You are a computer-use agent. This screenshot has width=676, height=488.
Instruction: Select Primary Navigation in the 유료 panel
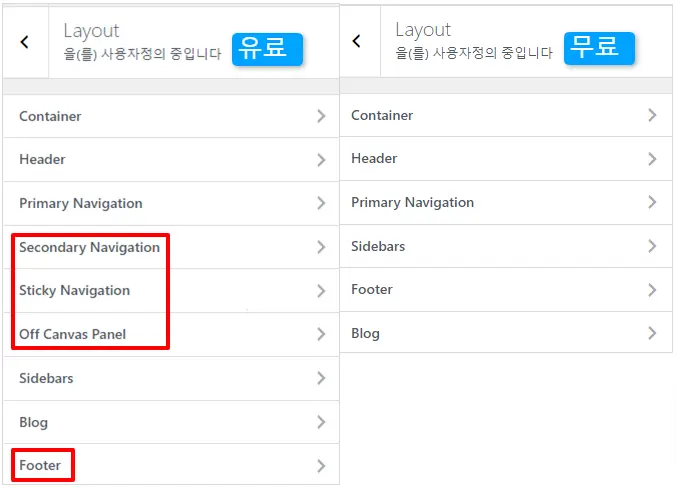[80, 203]
